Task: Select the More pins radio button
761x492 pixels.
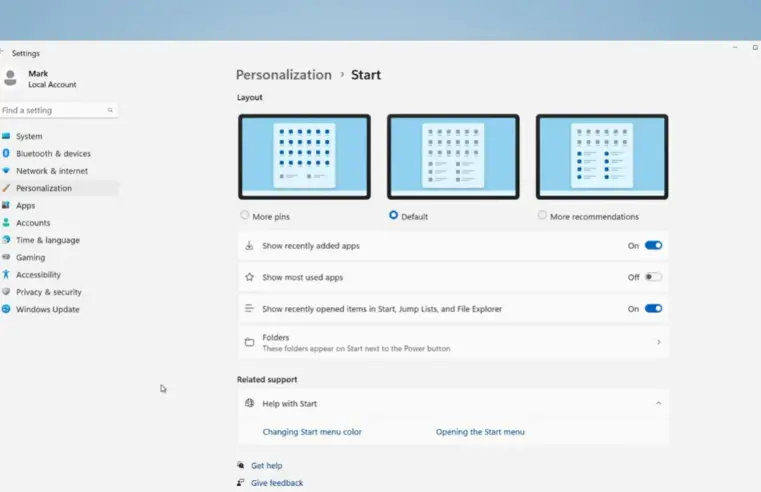Action: (x=245, y=215)
